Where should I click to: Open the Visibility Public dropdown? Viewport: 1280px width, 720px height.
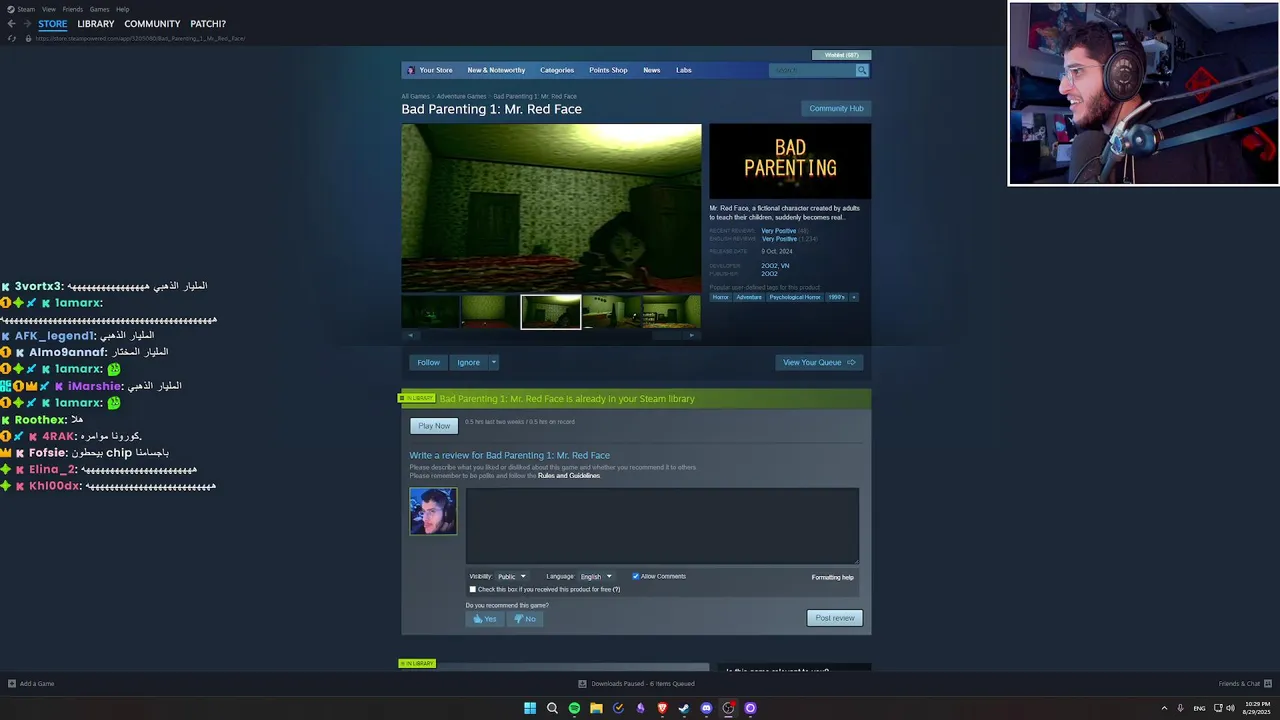tap(511, 576)
